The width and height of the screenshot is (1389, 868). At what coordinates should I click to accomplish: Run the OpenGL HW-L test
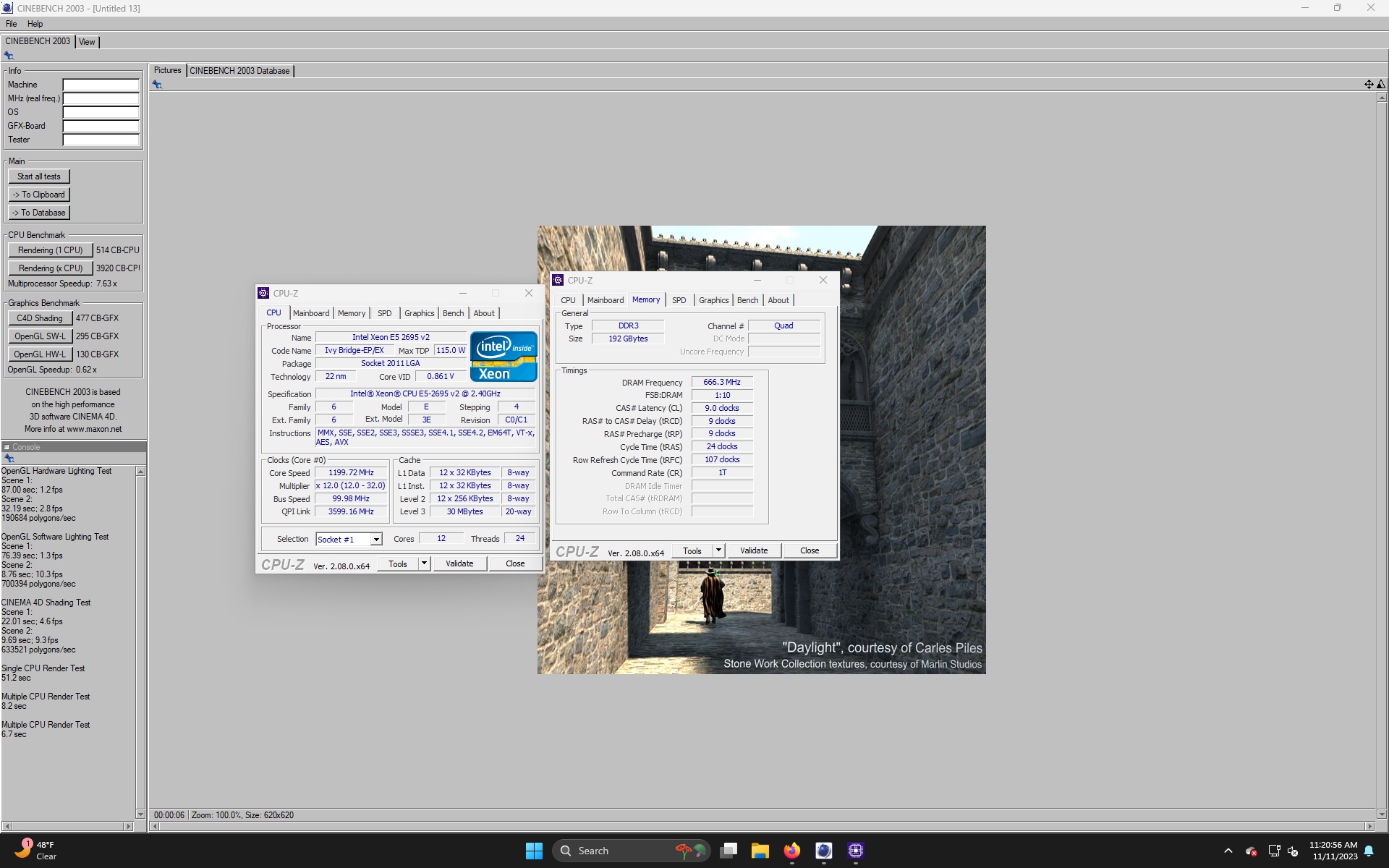pyautogui.click(x=40, y=354)
